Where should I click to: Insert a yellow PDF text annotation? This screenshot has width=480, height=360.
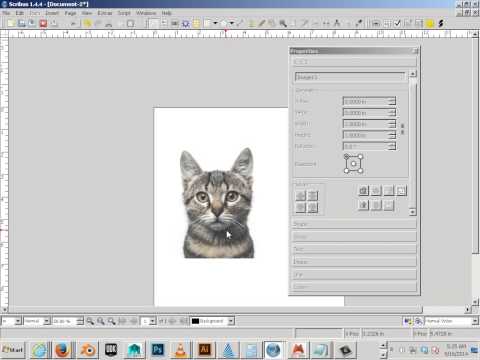430,23
